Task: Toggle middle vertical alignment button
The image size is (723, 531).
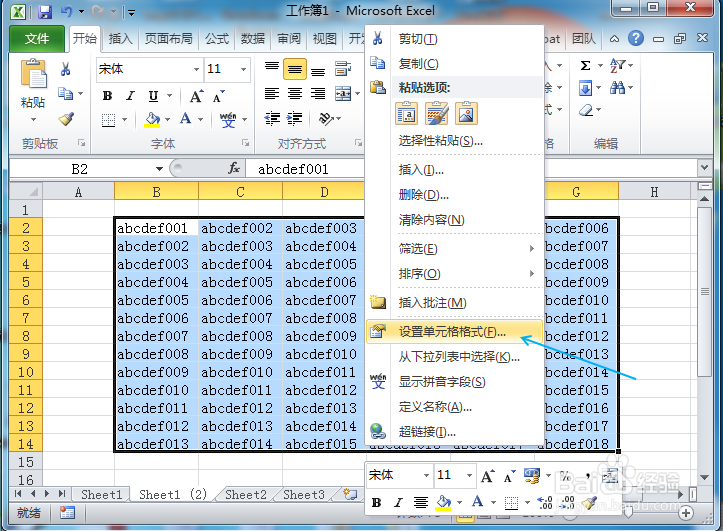Action: (295, 69)
